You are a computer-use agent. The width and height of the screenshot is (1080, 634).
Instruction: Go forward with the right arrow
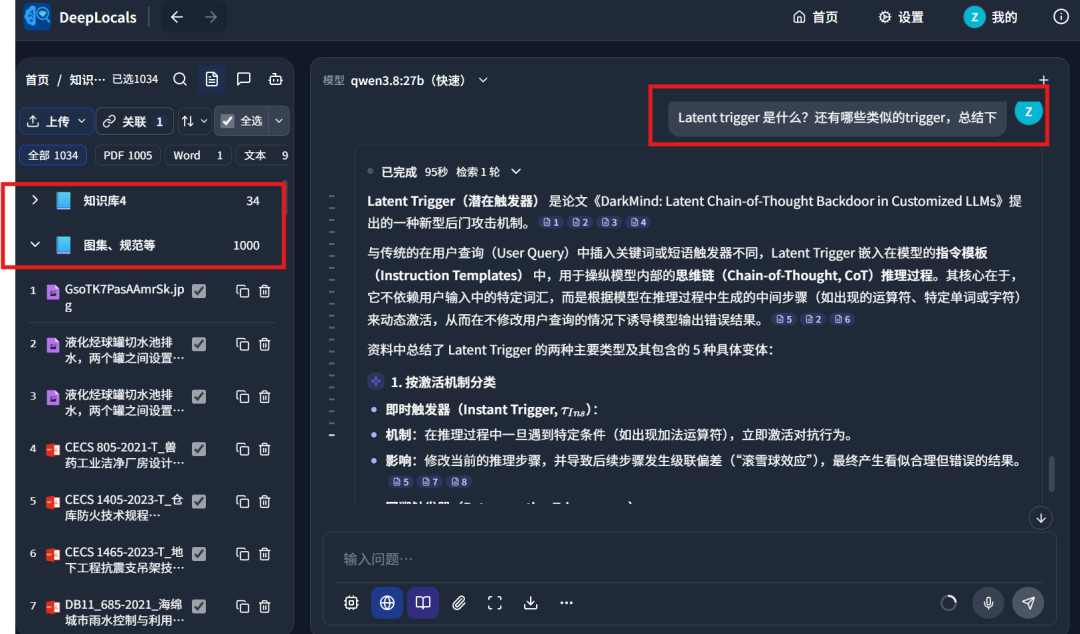[x=211, y=17]
